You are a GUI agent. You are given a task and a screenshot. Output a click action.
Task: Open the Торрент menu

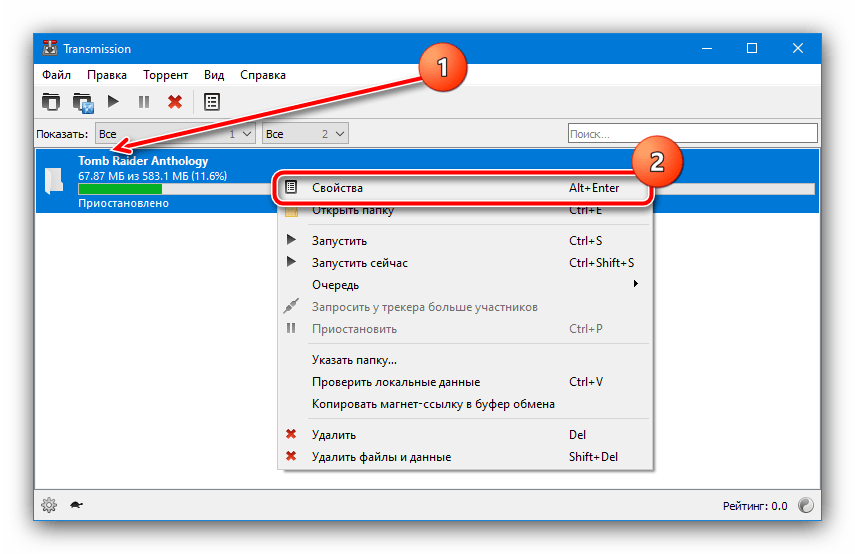[165, 75]
